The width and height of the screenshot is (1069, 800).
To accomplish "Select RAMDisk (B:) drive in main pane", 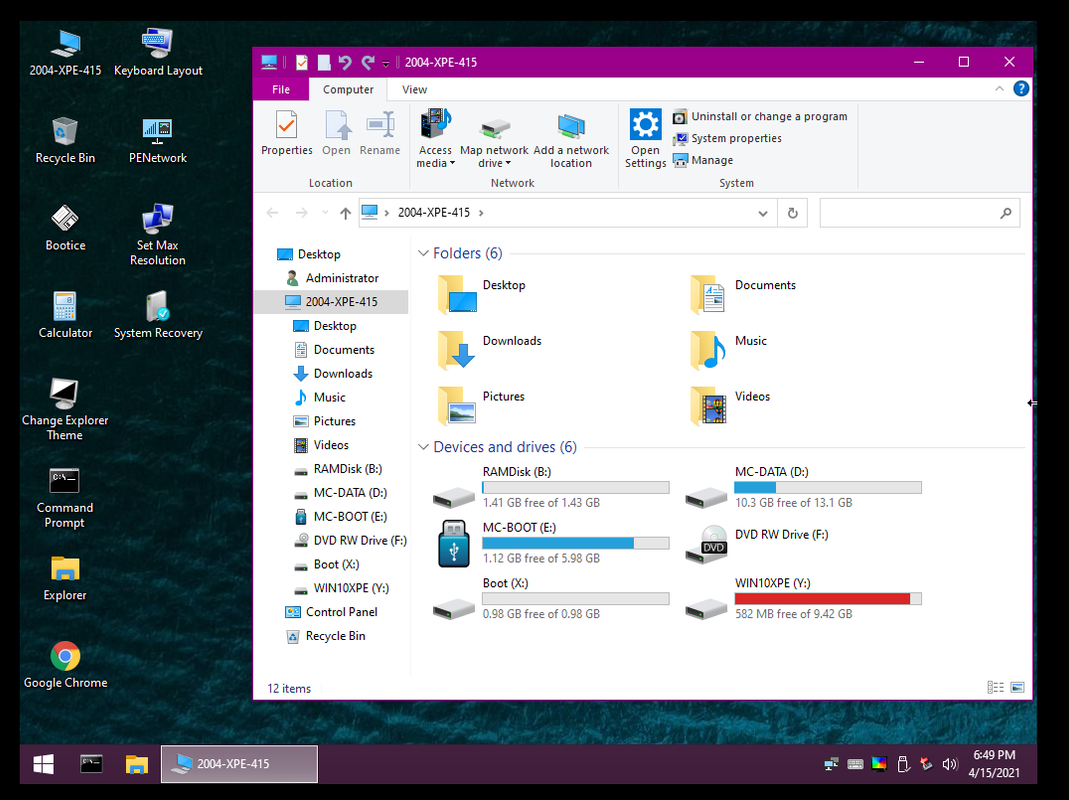I will [x=552, y=487].
